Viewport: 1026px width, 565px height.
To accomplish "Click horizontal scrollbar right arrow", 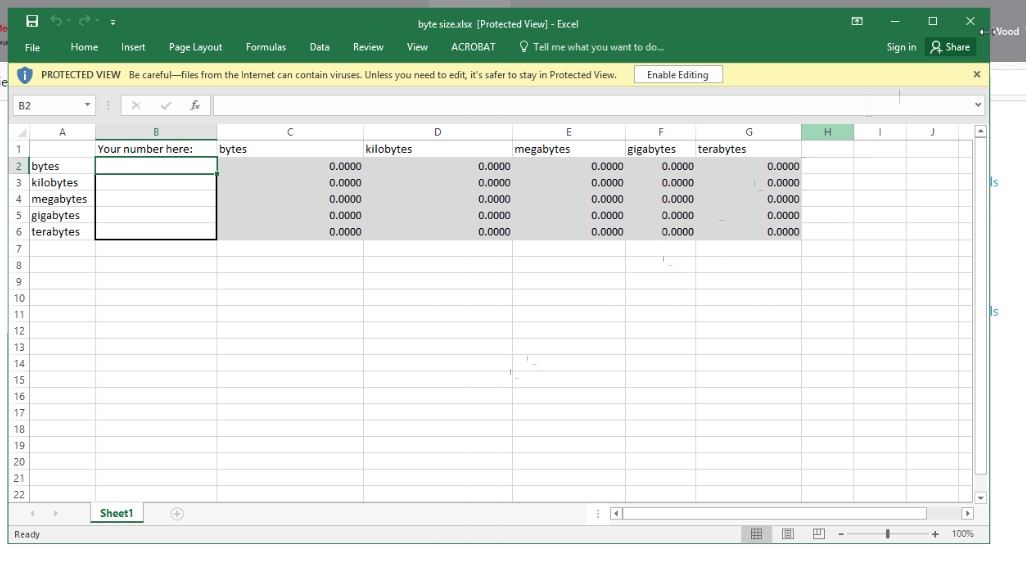I will tap(967, 514).
